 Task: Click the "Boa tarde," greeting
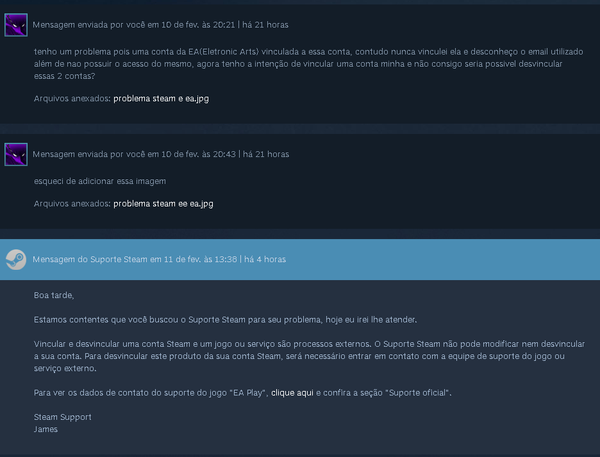click(x=54, y=295)
